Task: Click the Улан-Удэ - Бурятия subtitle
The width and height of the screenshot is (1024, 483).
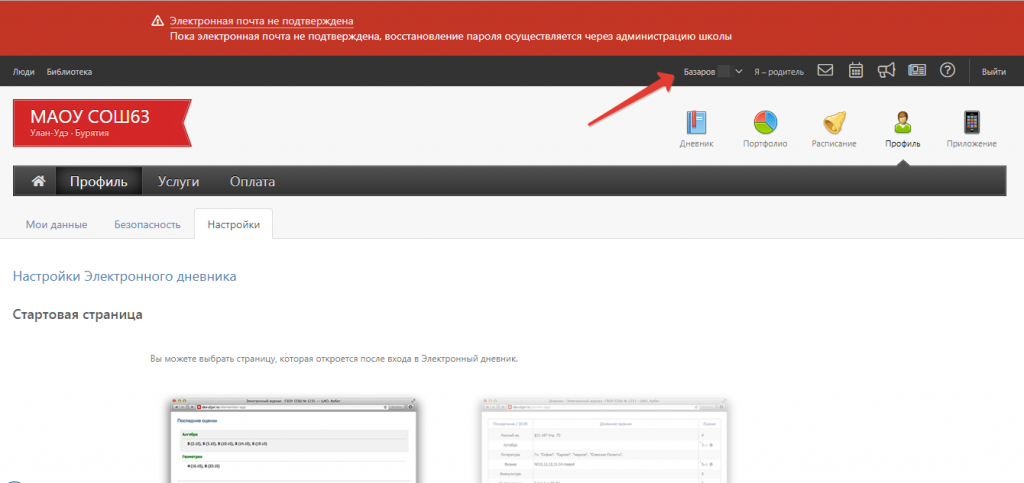Action: 69,133
